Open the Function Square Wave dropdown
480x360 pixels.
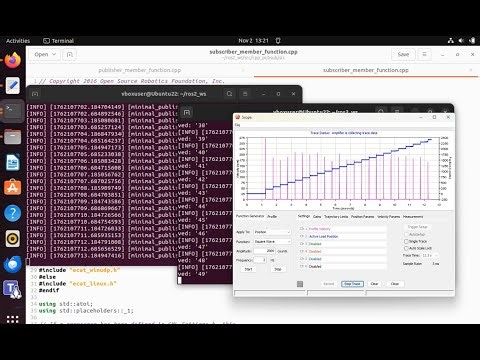coord(272,241)
